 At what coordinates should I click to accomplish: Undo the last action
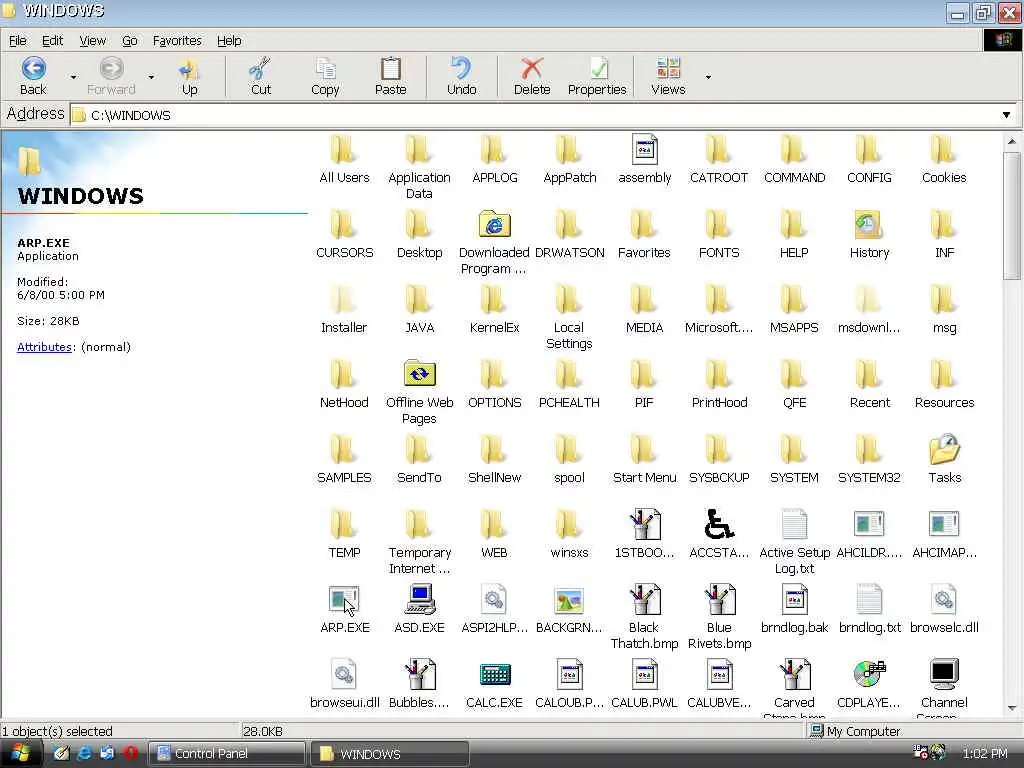tap(461, 76)
